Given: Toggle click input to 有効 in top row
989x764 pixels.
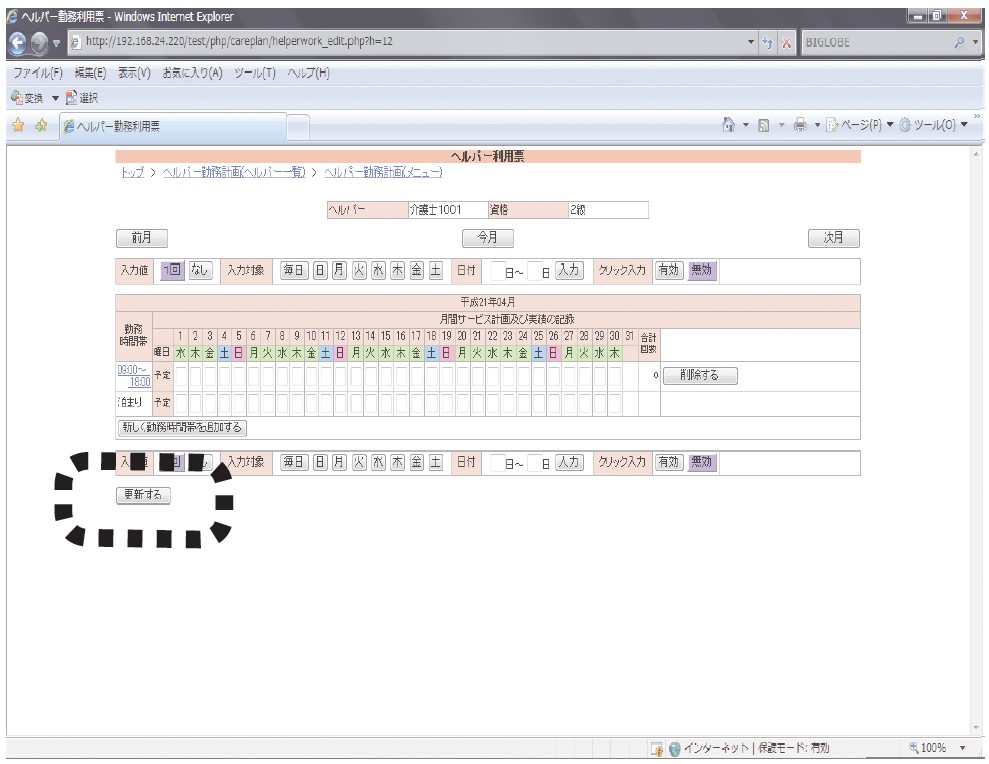Looking at the screenshot, I should tap(667, 270).
